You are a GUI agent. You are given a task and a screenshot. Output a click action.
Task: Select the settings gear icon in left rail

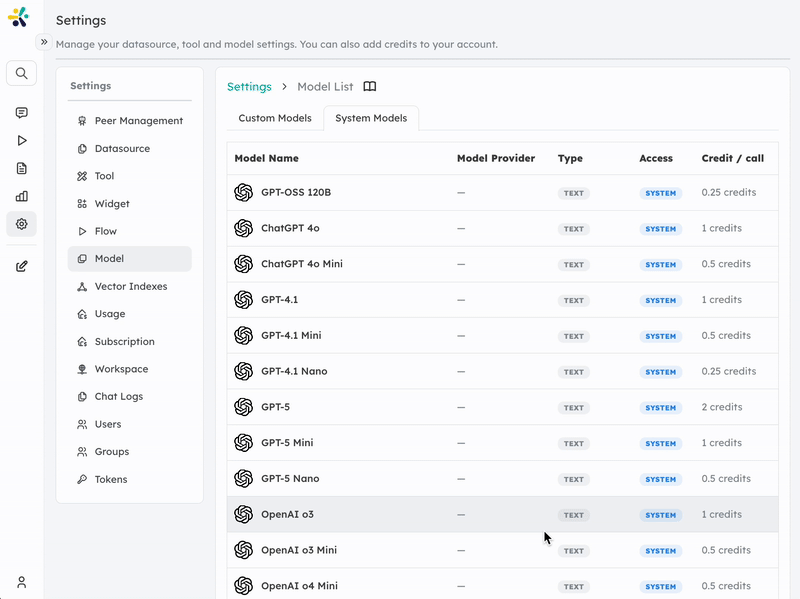pyautogui.click(x=21, y=223)
